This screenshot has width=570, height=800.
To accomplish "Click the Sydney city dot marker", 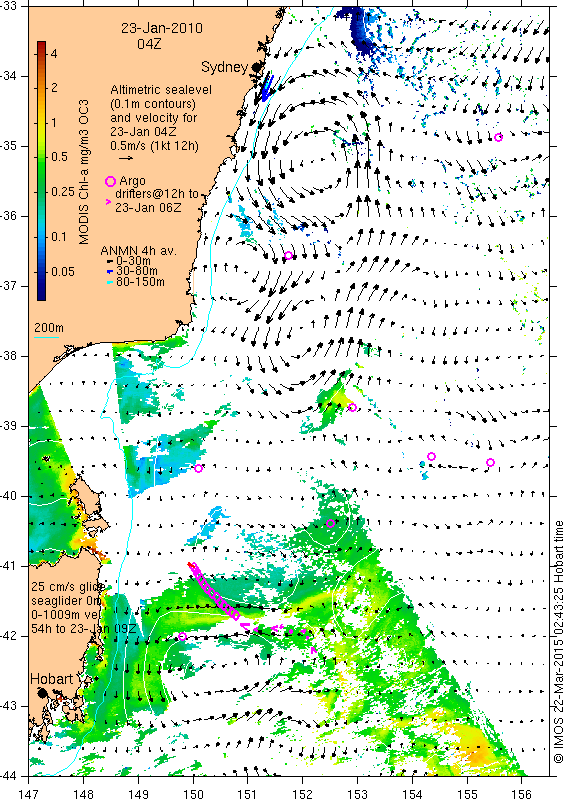I will [255, 67].
